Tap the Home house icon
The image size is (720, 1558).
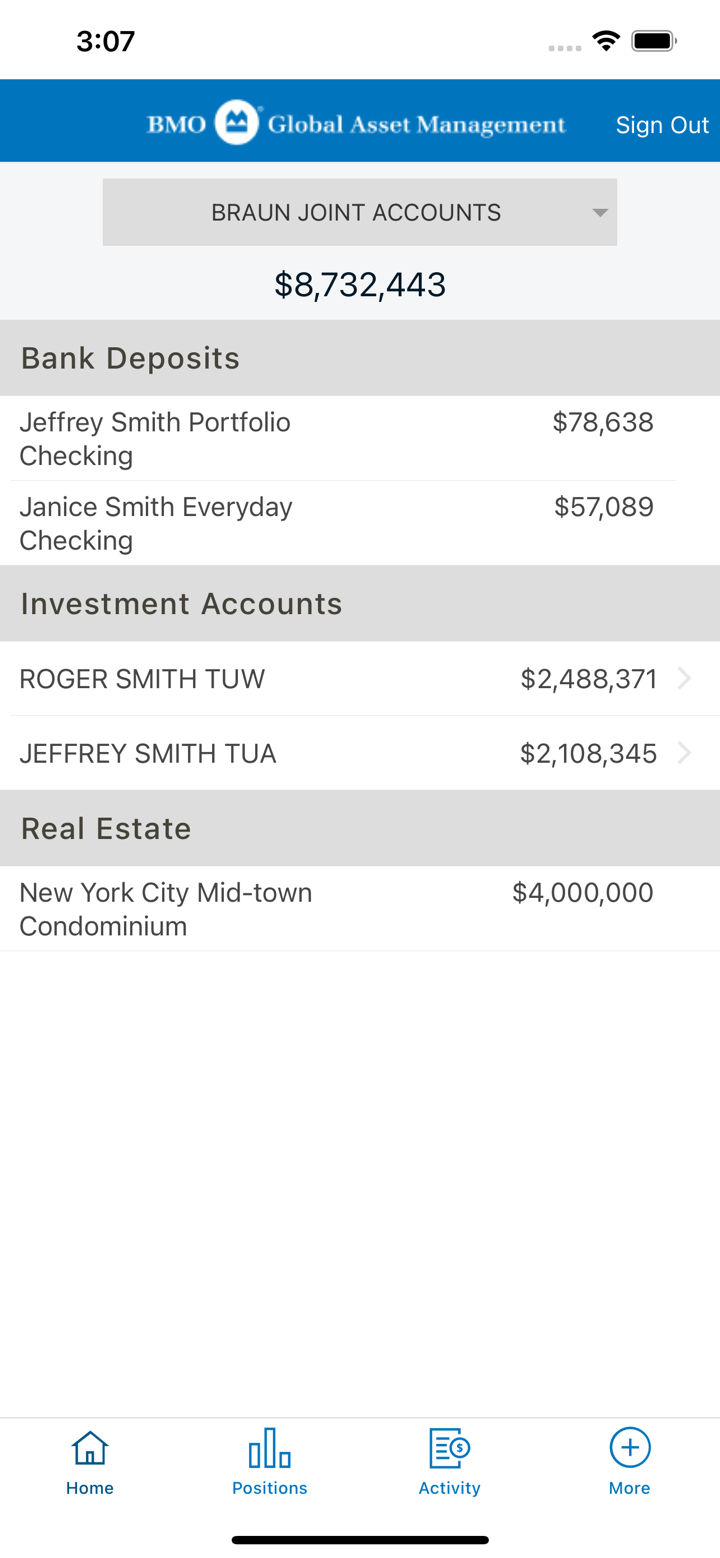[x=90, y=1447]
